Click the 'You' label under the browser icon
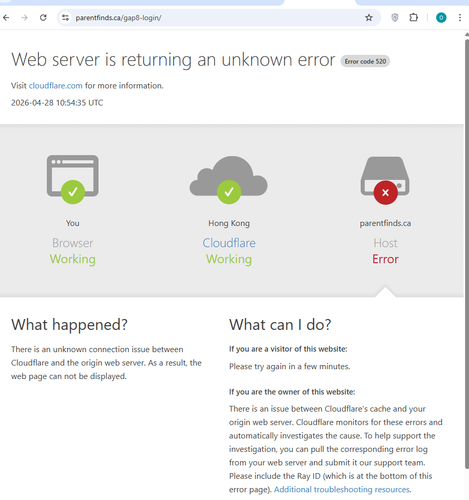 point(73,223)
